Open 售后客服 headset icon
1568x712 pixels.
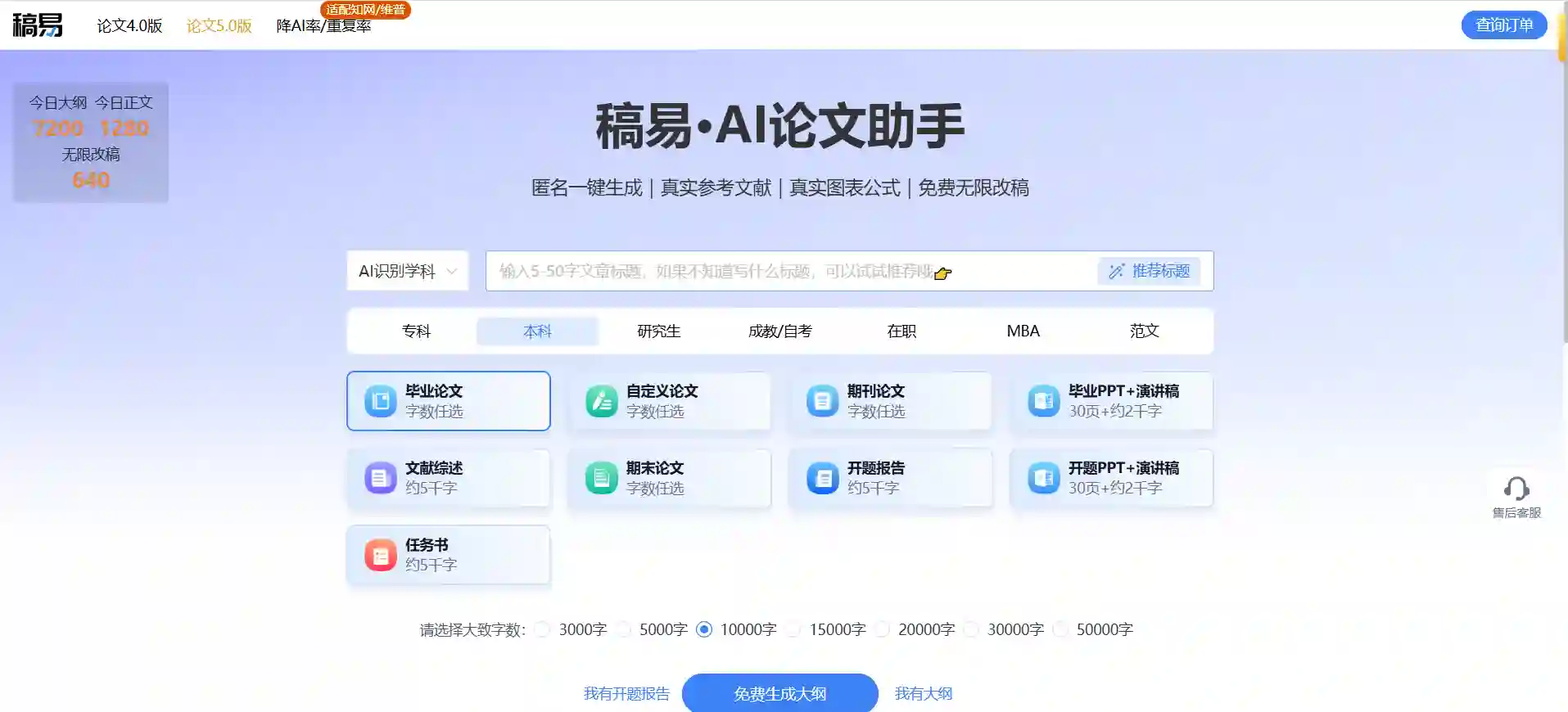1516,489
